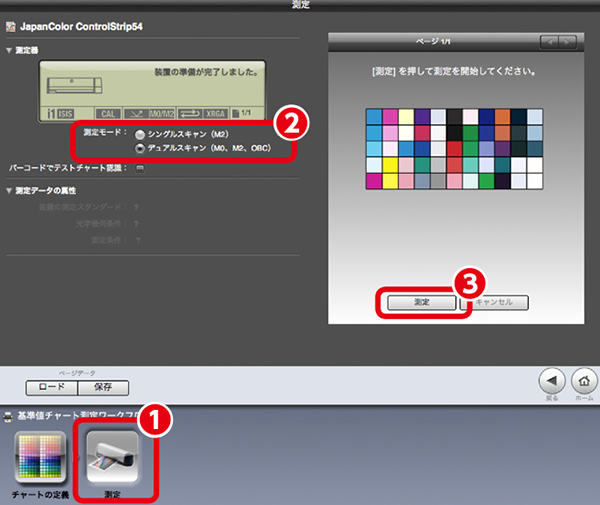600x505 pixels.
Task: Go to next page arrow in page header
Action: (568, 42)
